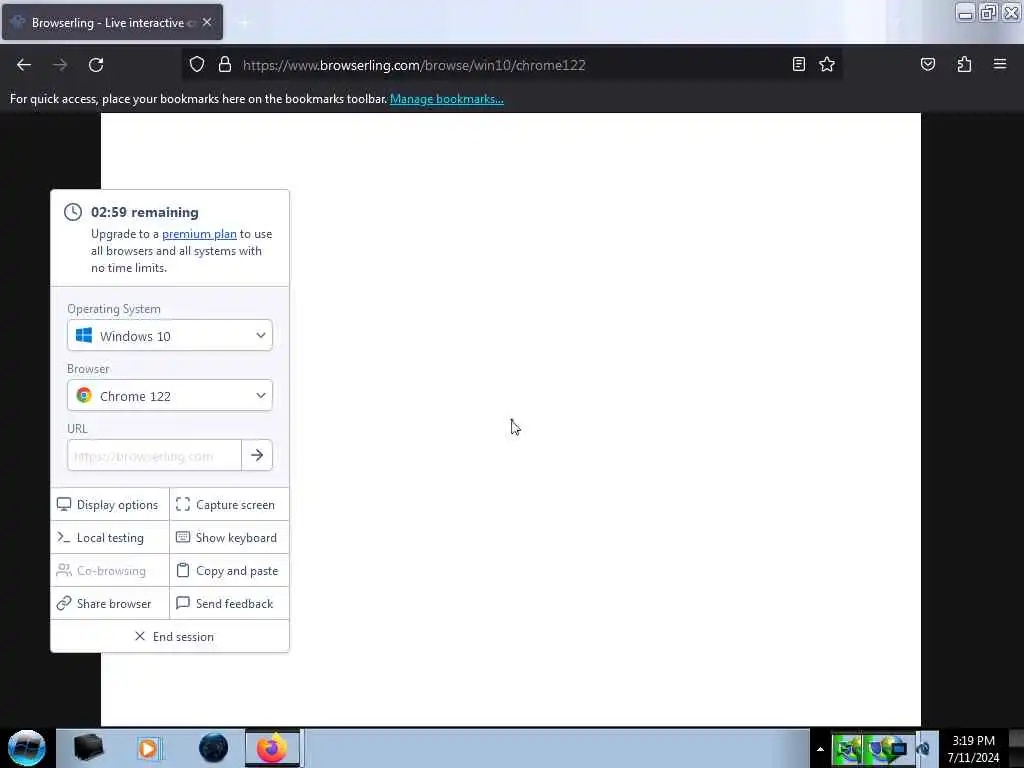The image size is (1024, 768).
Task: Open the Windows Start orb
Action: (x=27, y=748)
